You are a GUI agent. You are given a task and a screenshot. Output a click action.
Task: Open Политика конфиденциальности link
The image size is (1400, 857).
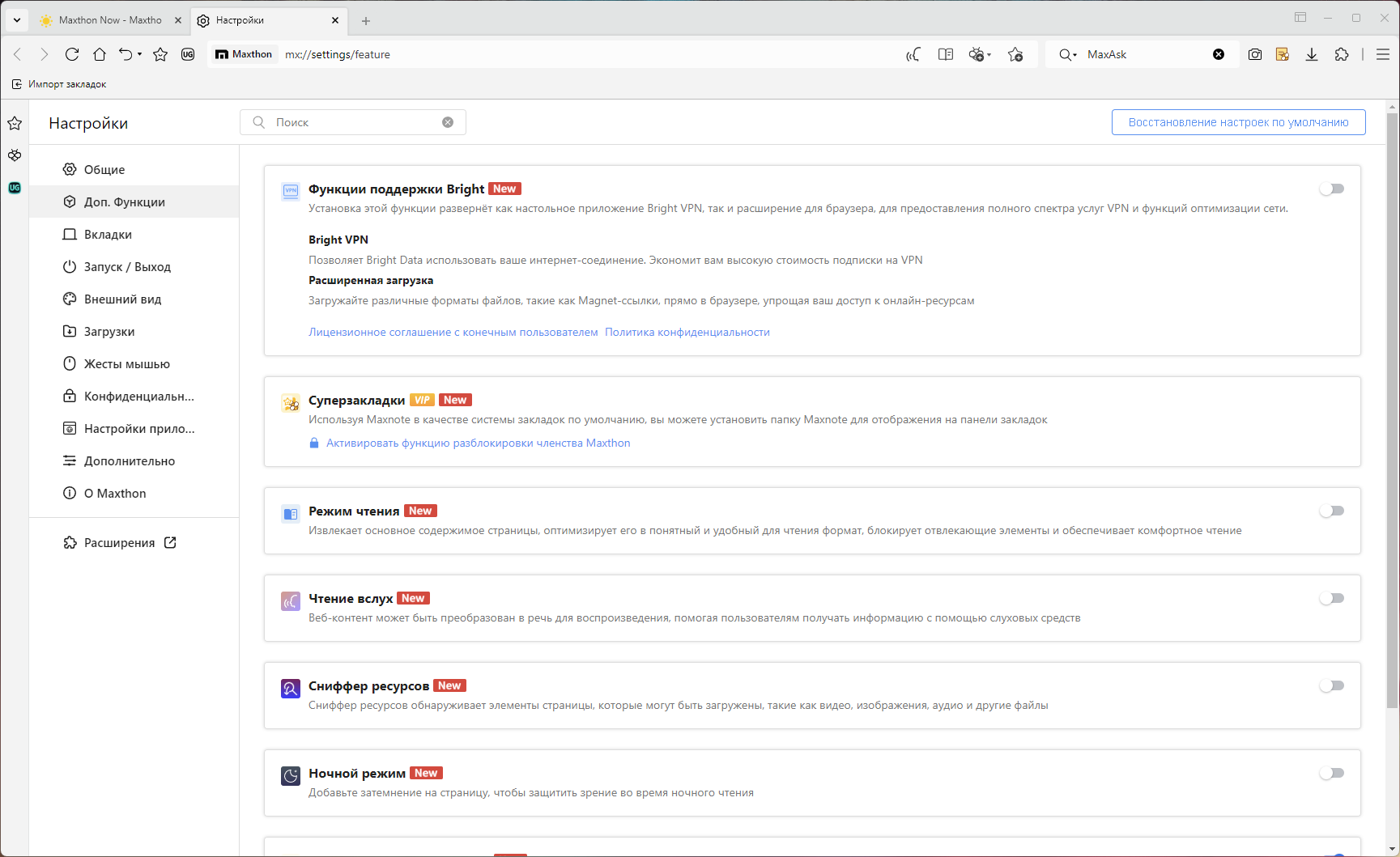[x=687, y=332]
